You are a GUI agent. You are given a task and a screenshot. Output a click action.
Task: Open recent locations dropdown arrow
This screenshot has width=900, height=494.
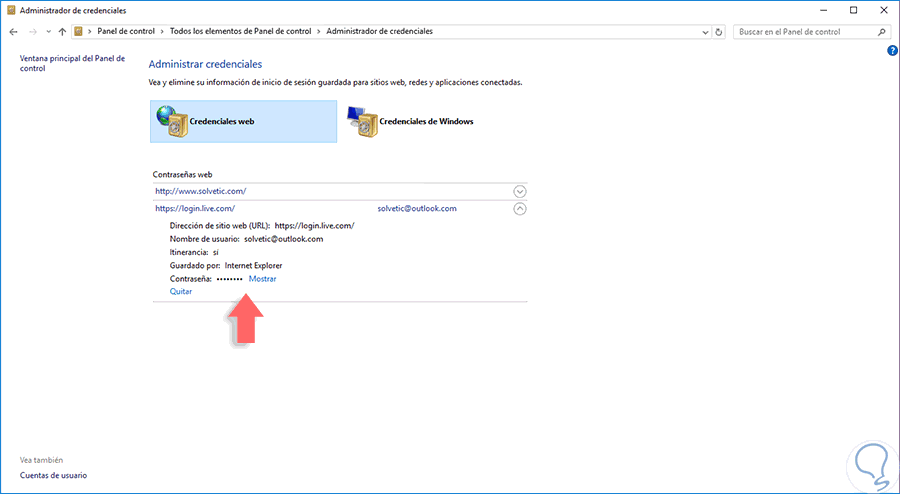[x=48, y=32]
